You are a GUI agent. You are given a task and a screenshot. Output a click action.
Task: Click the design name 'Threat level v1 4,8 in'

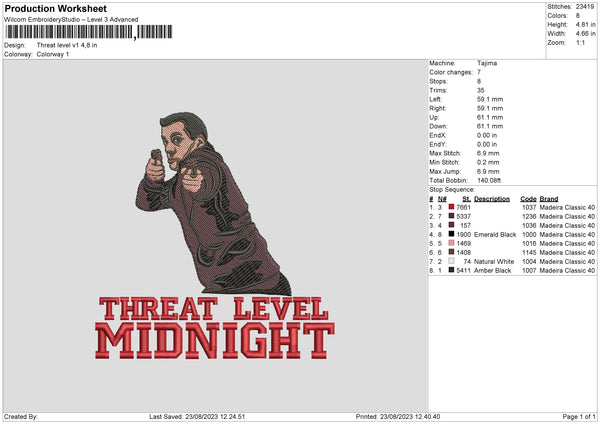point(67,45)
